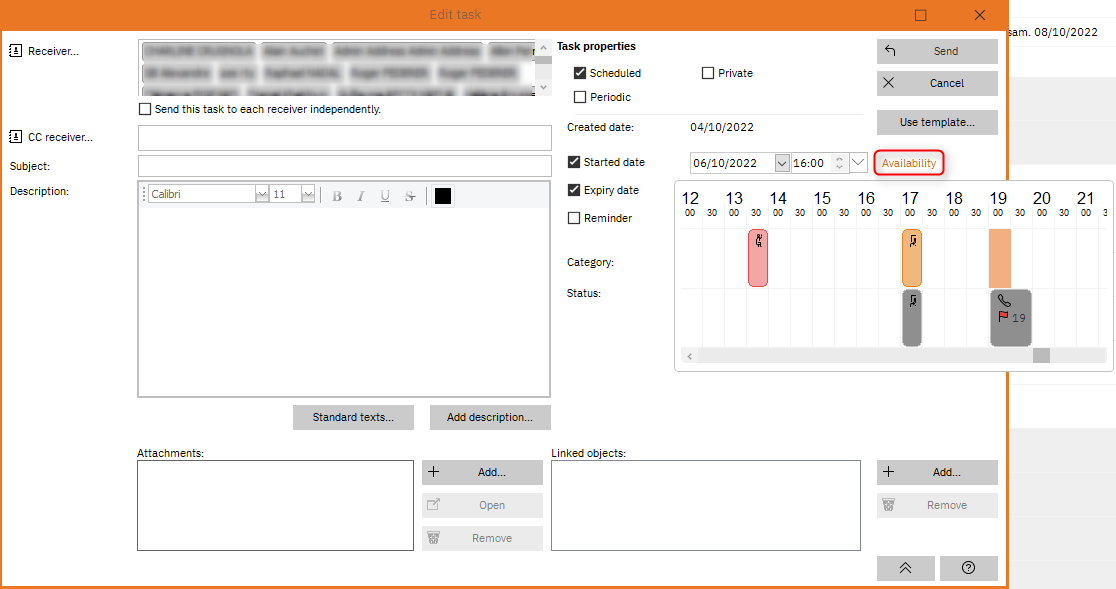Viewport: 1116px width, 589px height.
Task: Decrease start time with down spinner
Action: (839, 167)
